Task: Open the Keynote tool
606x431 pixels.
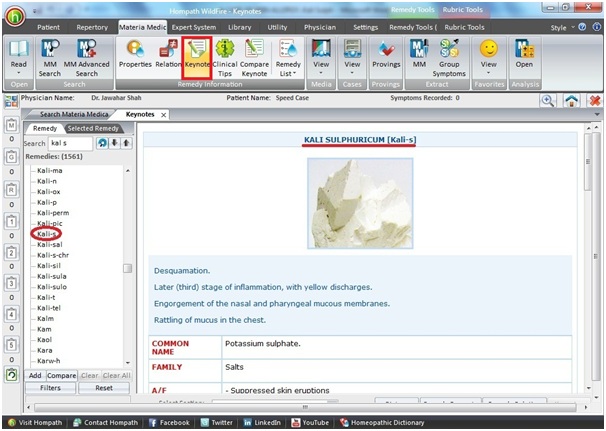Action: (197, 58)
